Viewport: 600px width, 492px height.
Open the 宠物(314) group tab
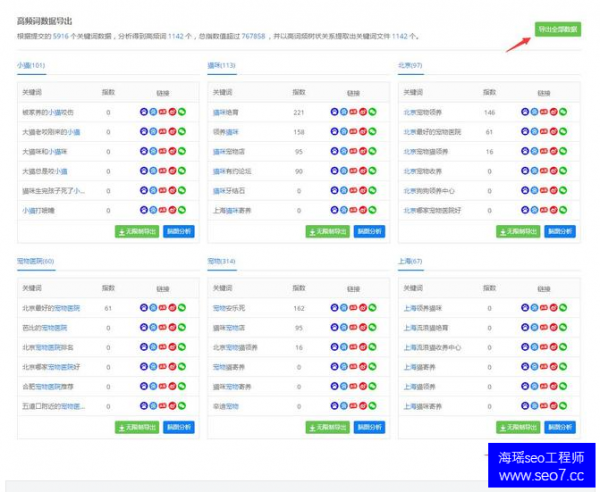pos(222,261)
